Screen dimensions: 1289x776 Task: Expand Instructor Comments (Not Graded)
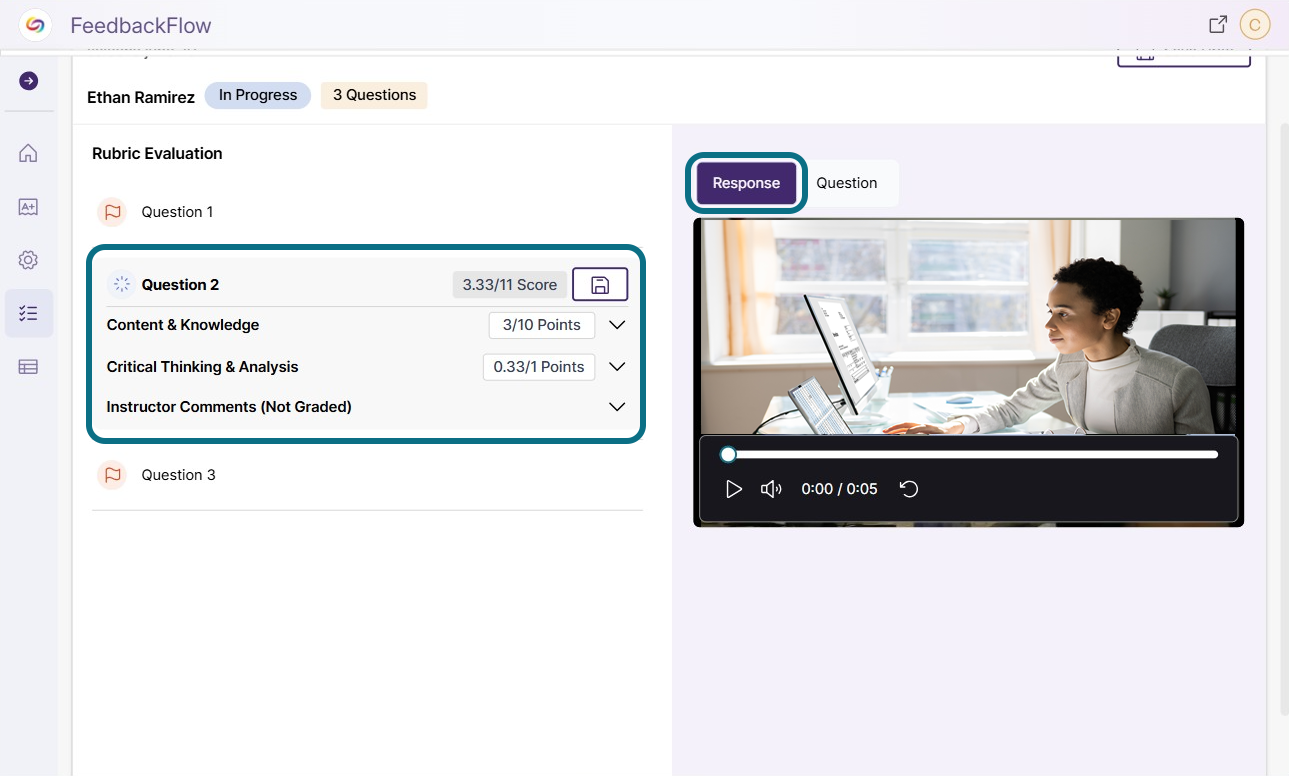[x=617, y=407]
